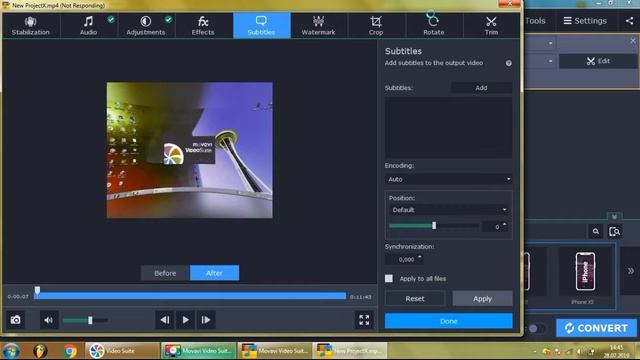
Task: Click the device detection icon
Action: [614, 231]
